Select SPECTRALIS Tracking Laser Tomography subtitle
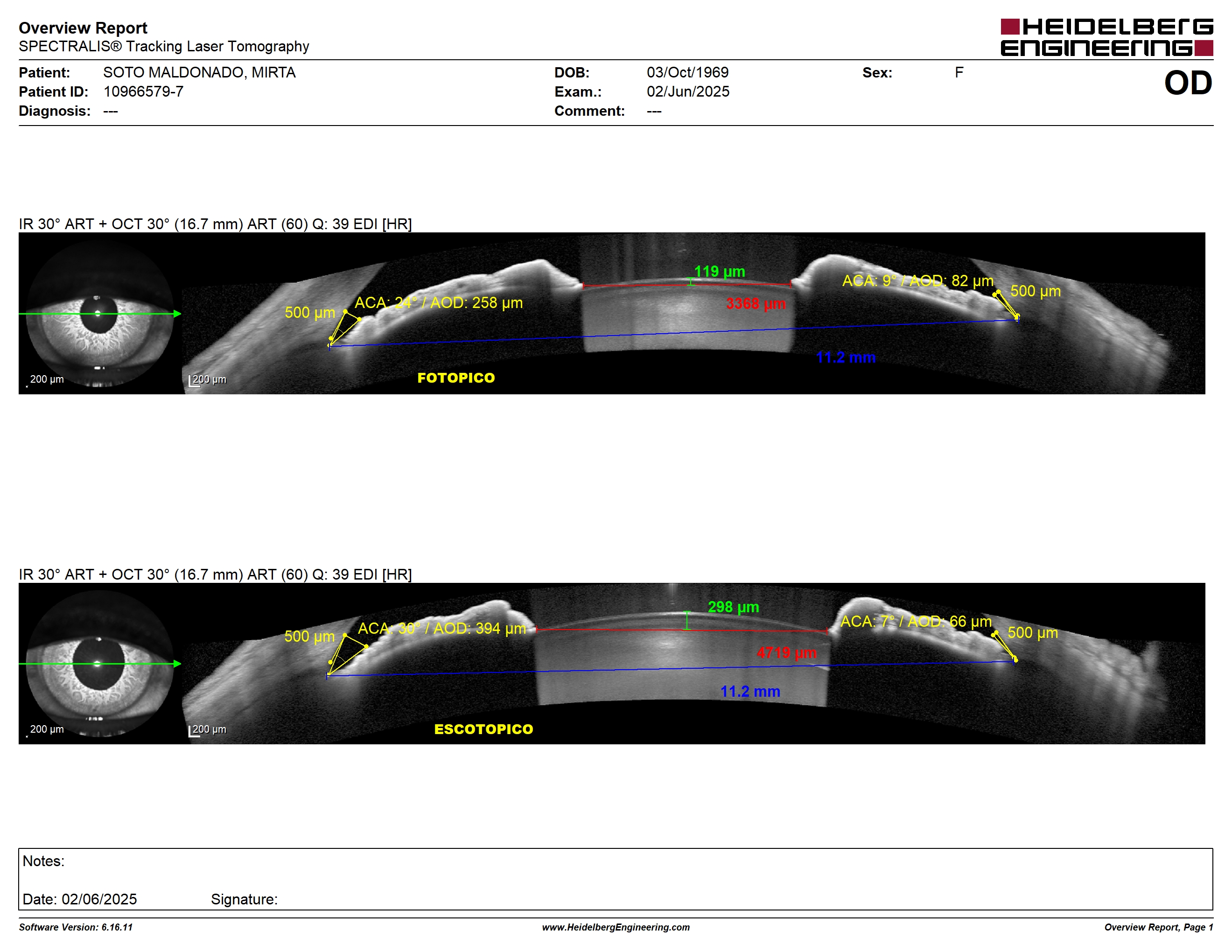Image resolution: width=1232 pixels, height=952 pixels. (x=164, y=46)
